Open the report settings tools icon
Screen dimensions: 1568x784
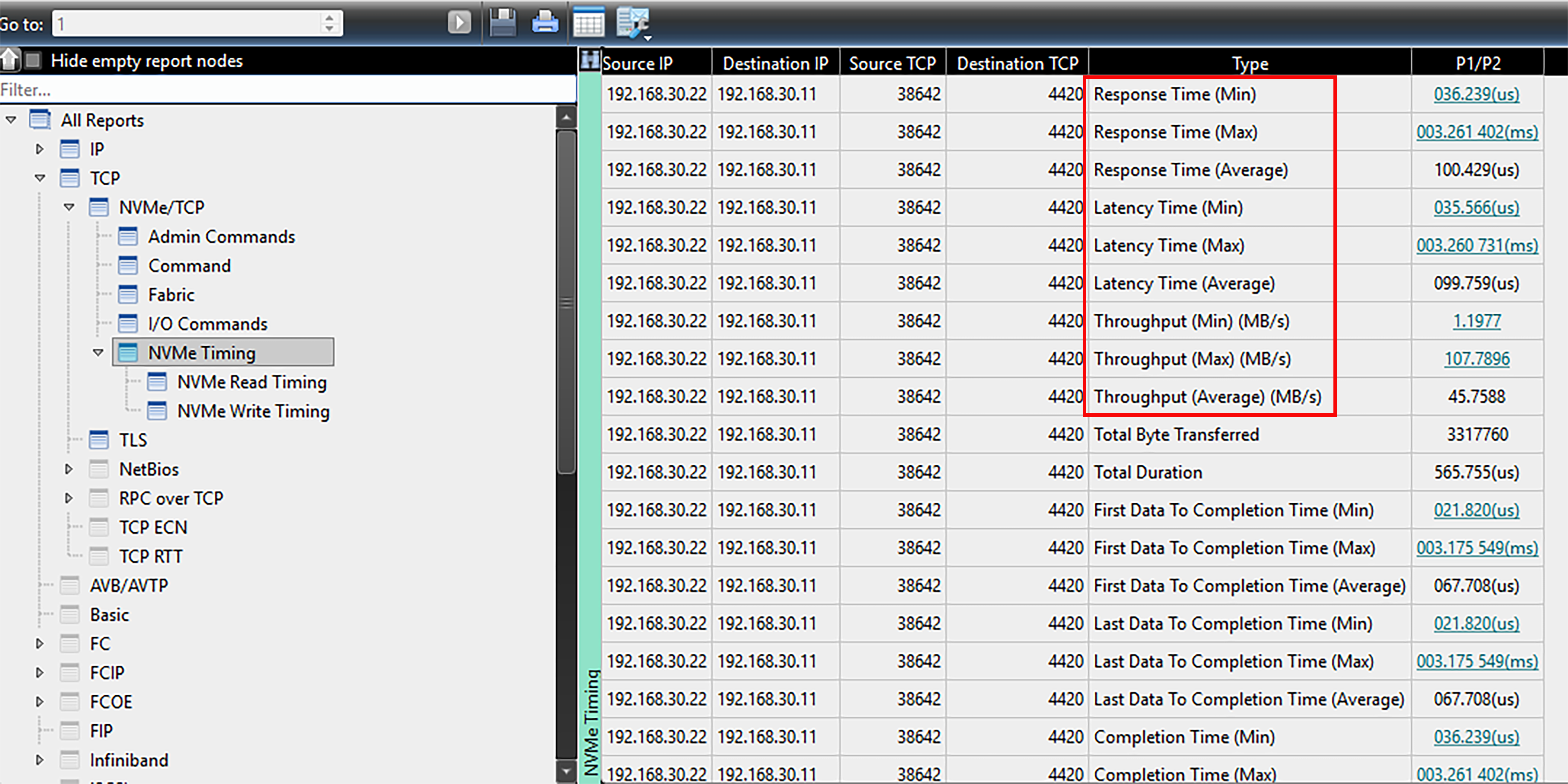pos(633,23)
